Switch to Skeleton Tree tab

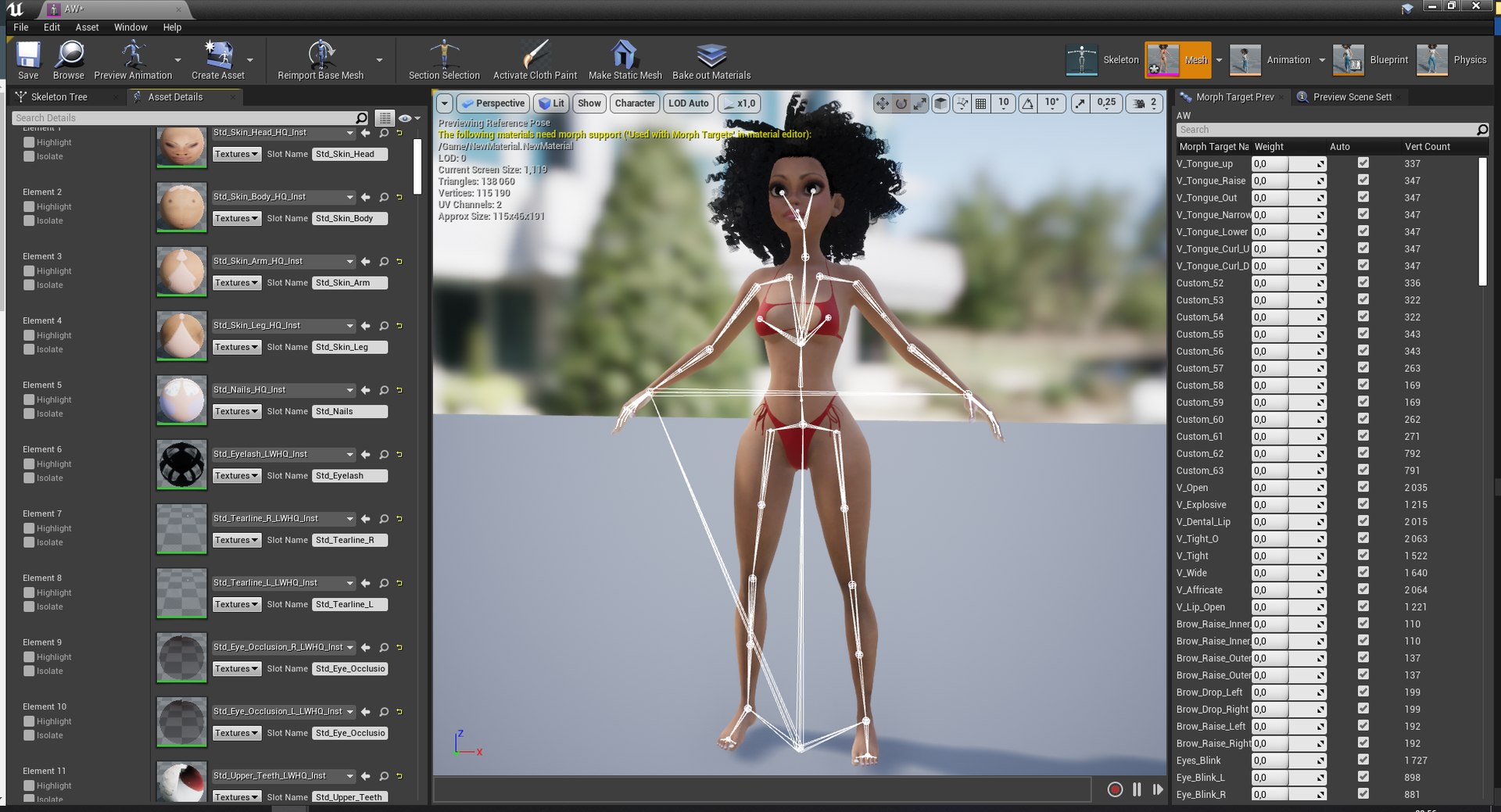[x=59, y=97]
